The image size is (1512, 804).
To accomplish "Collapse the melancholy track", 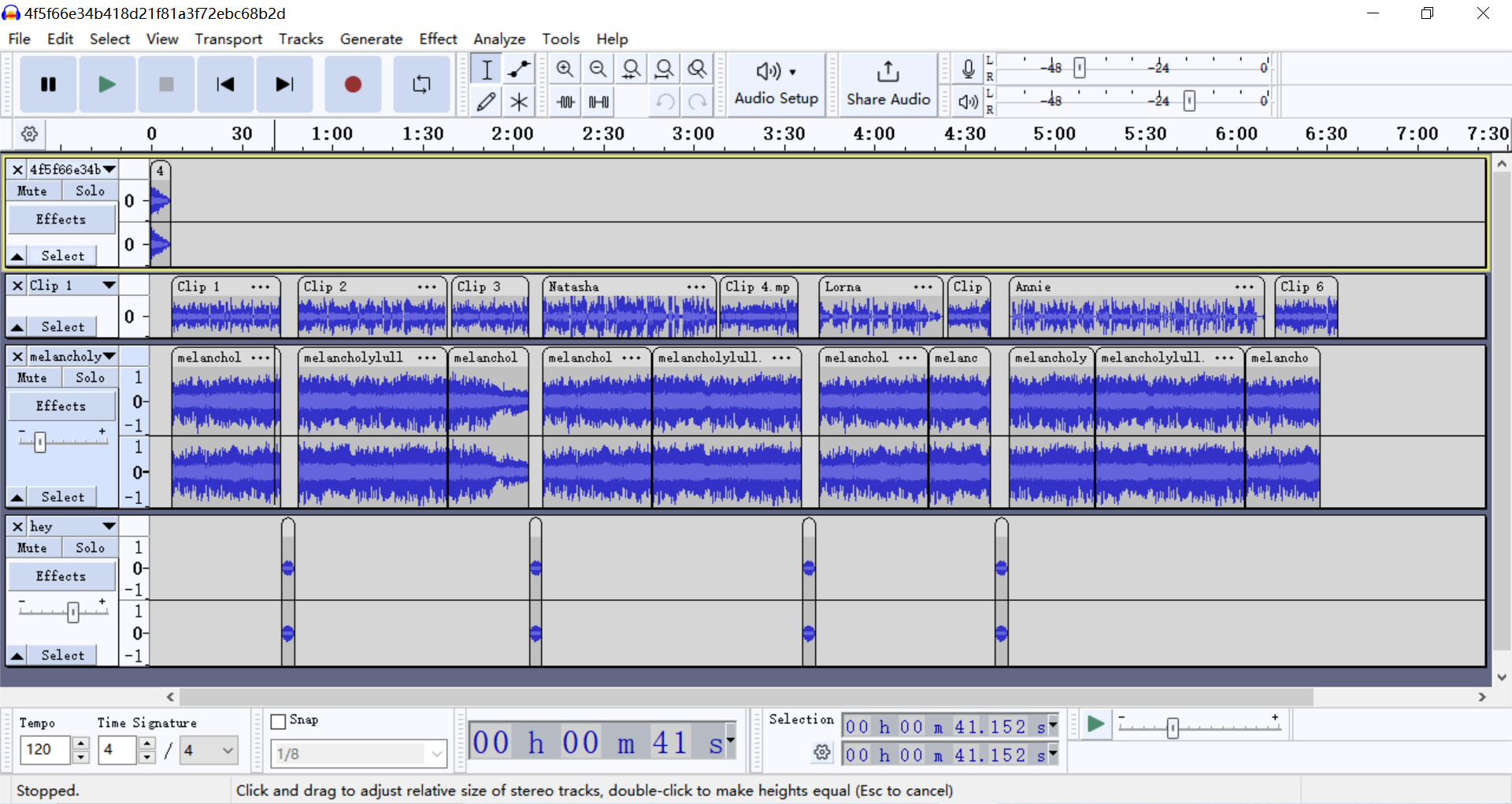I will point(17,497).
